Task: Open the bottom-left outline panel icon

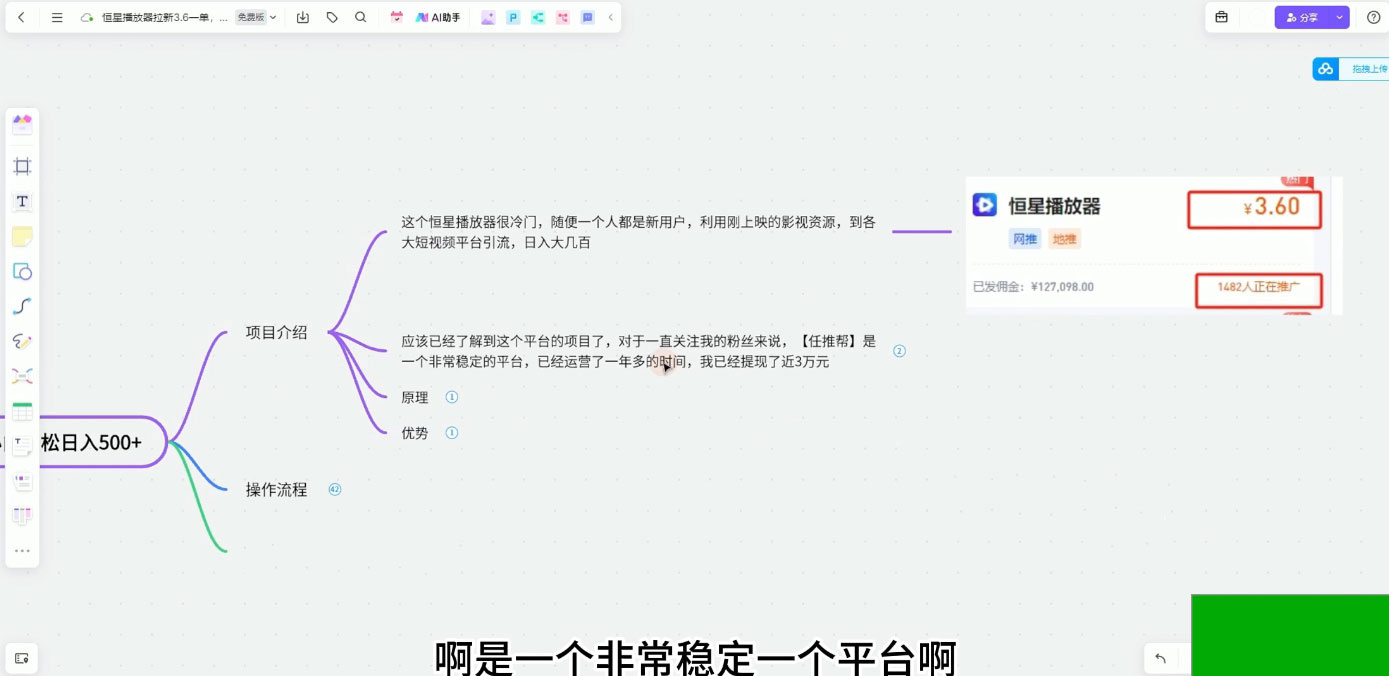Action: pyautogui.click(x=21, y=658)
